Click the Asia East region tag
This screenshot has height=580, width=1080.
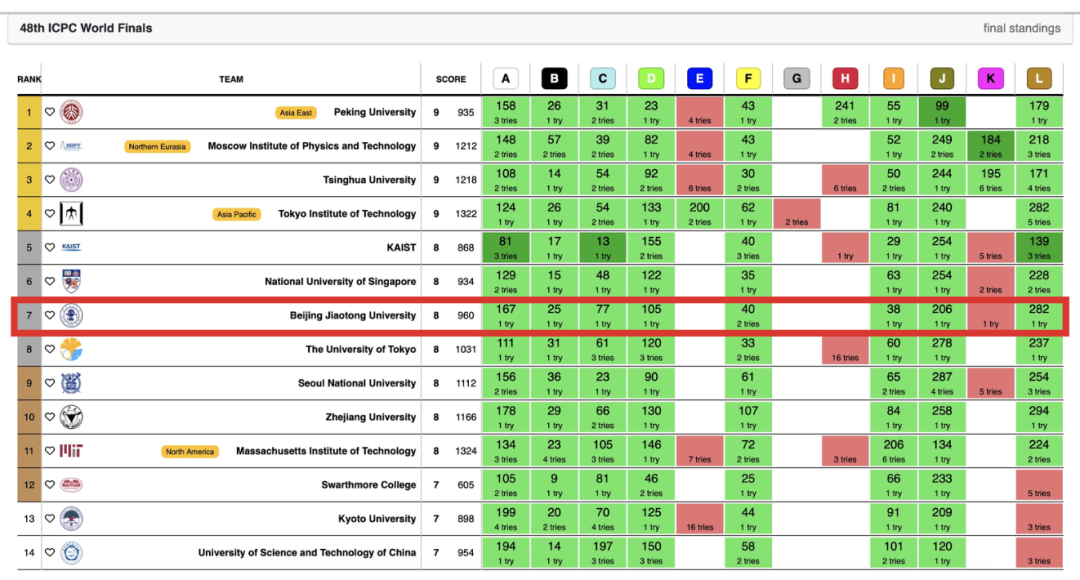296,113
